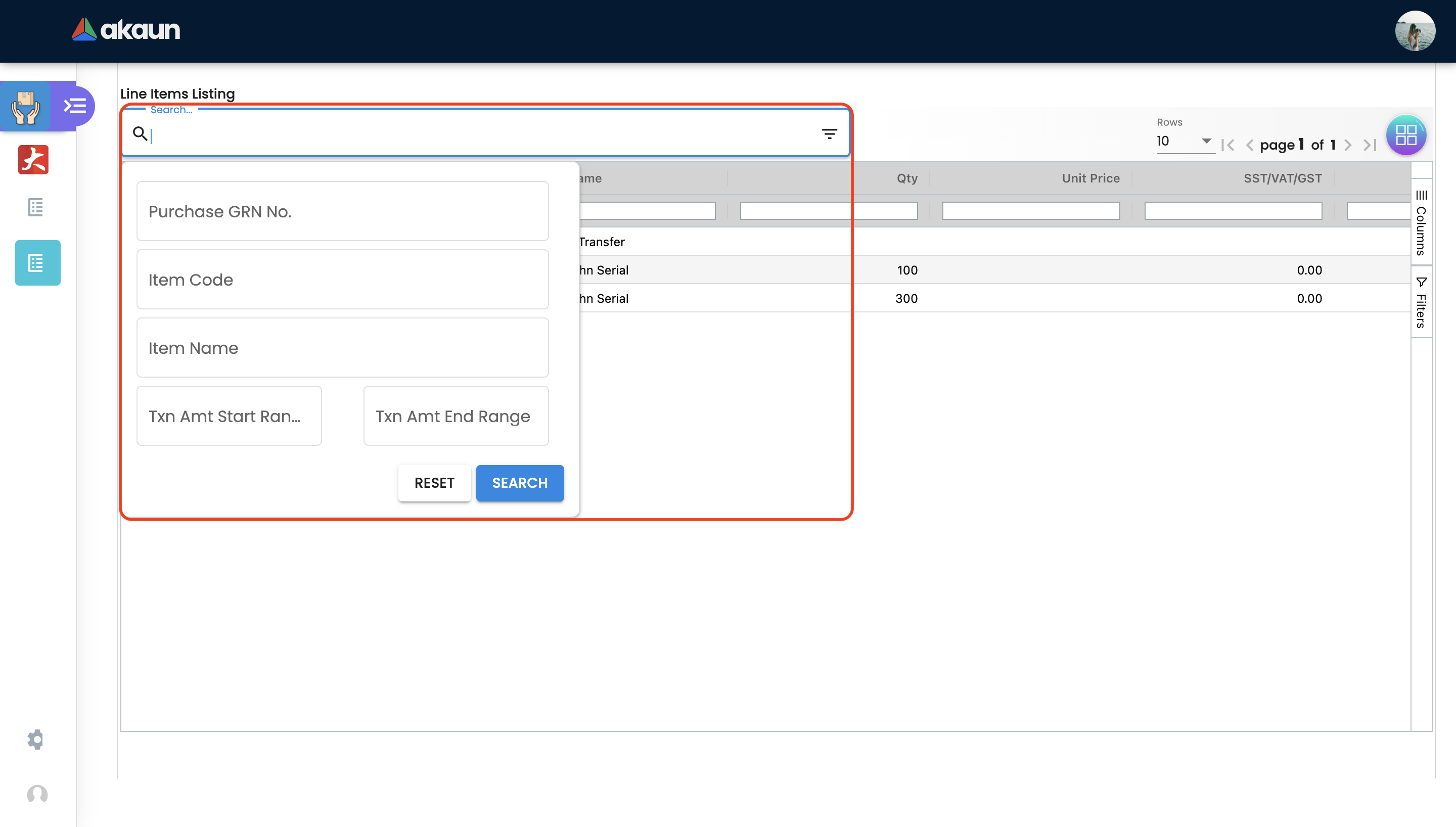Jump to the last page arrow
The height and width of the screenshot is (827, 1456).
pyautogui.click(x=1370, y=146)
